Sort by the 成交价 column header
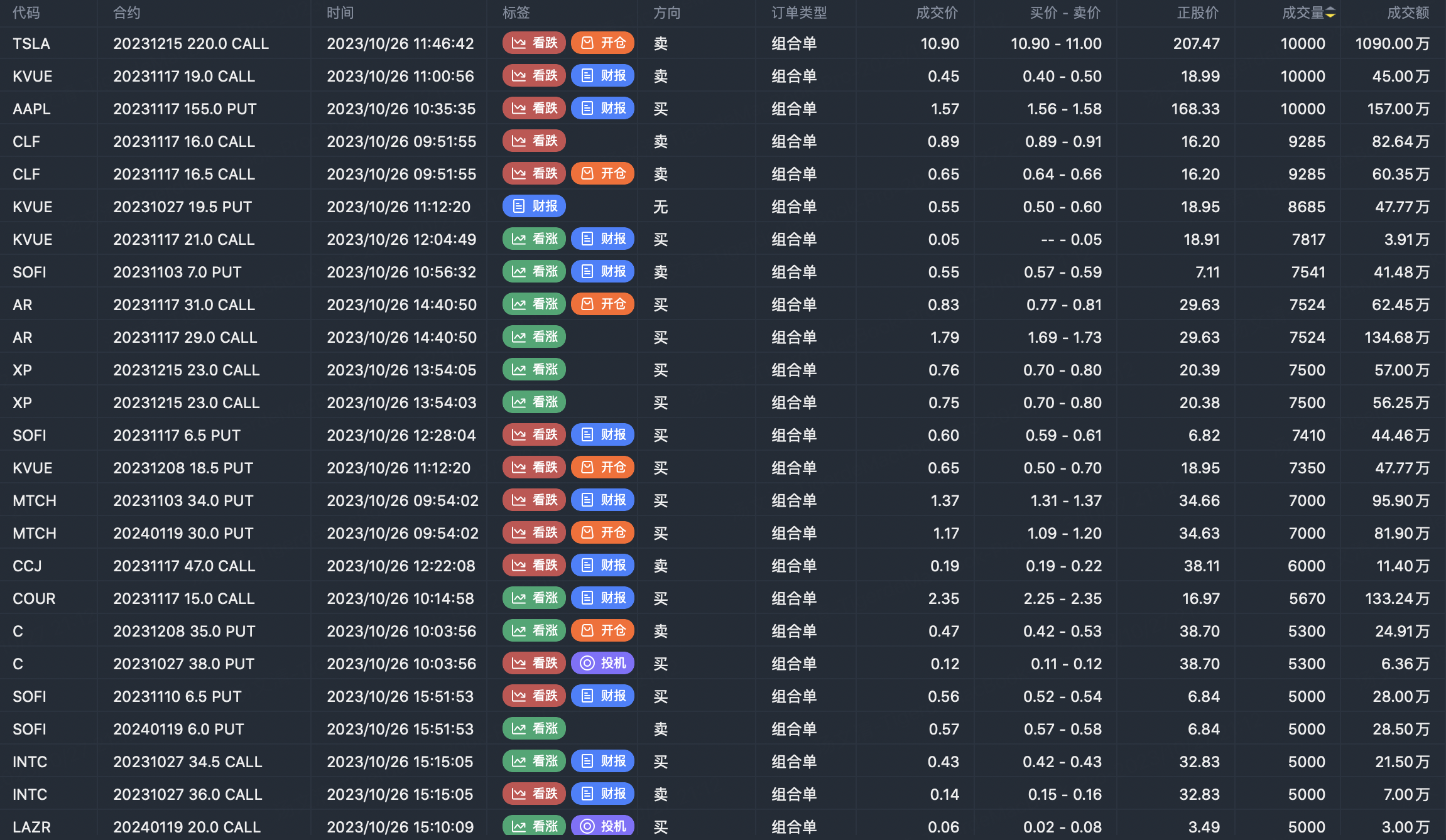This screenshot has width=1446, height=840. [x=937, y=13]
